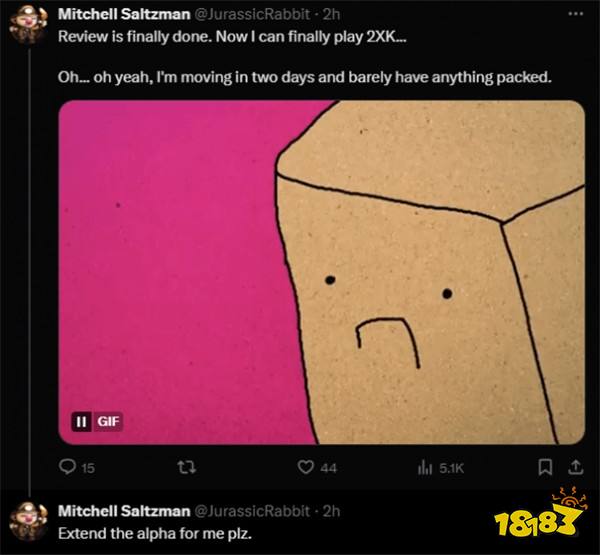Open the sad cardboard box GIF image
This screenshot has width=600, height=555.
coord(321,272)
